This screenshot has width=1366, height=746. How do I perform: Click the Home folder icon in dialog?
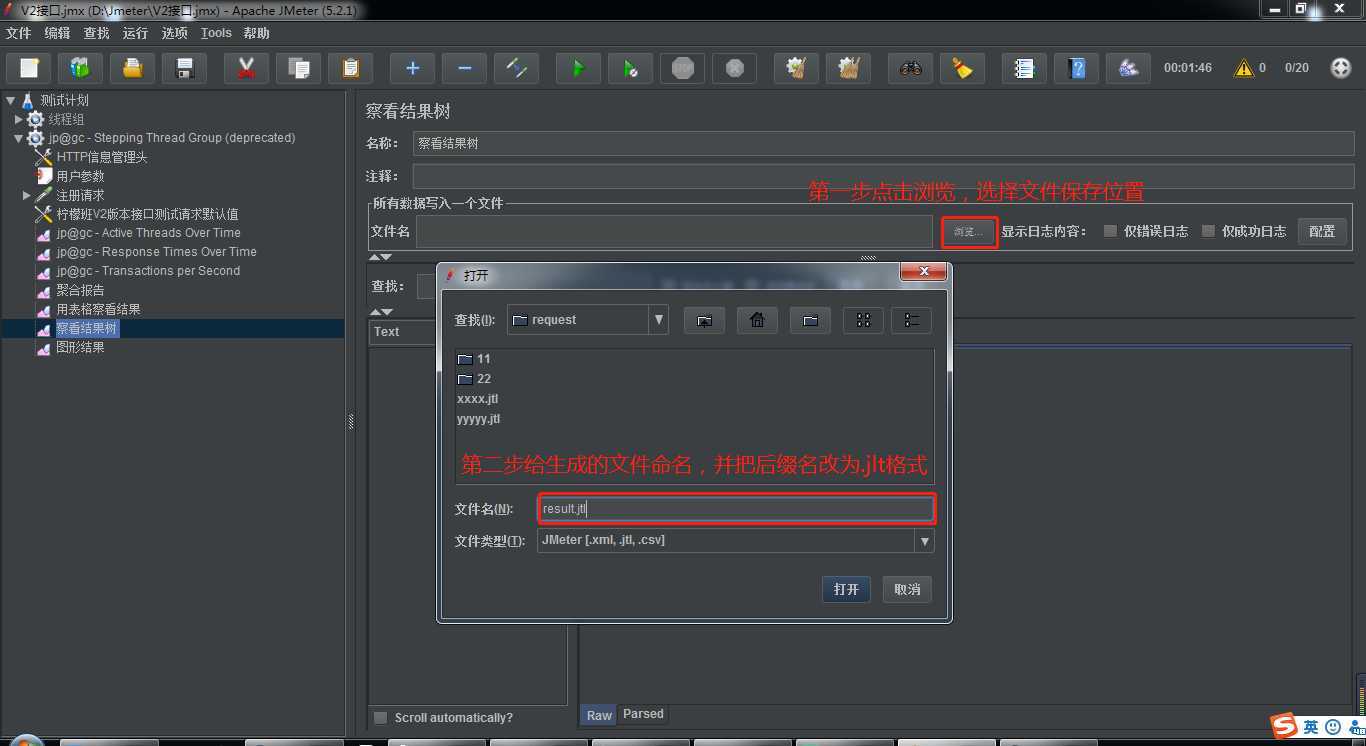pyautogui.click(x=757, y=320)
